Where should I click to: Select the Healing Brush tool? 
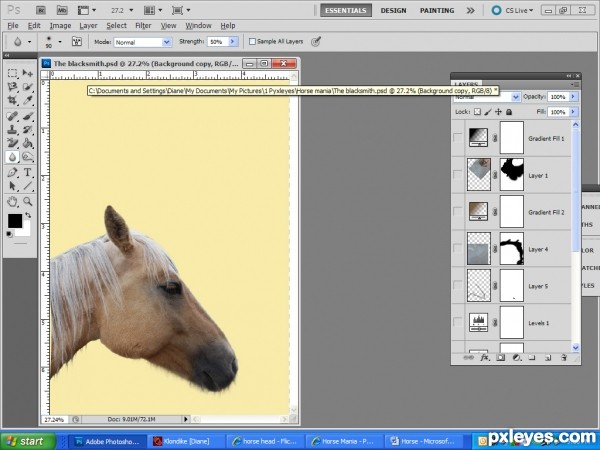pos(12,116)
